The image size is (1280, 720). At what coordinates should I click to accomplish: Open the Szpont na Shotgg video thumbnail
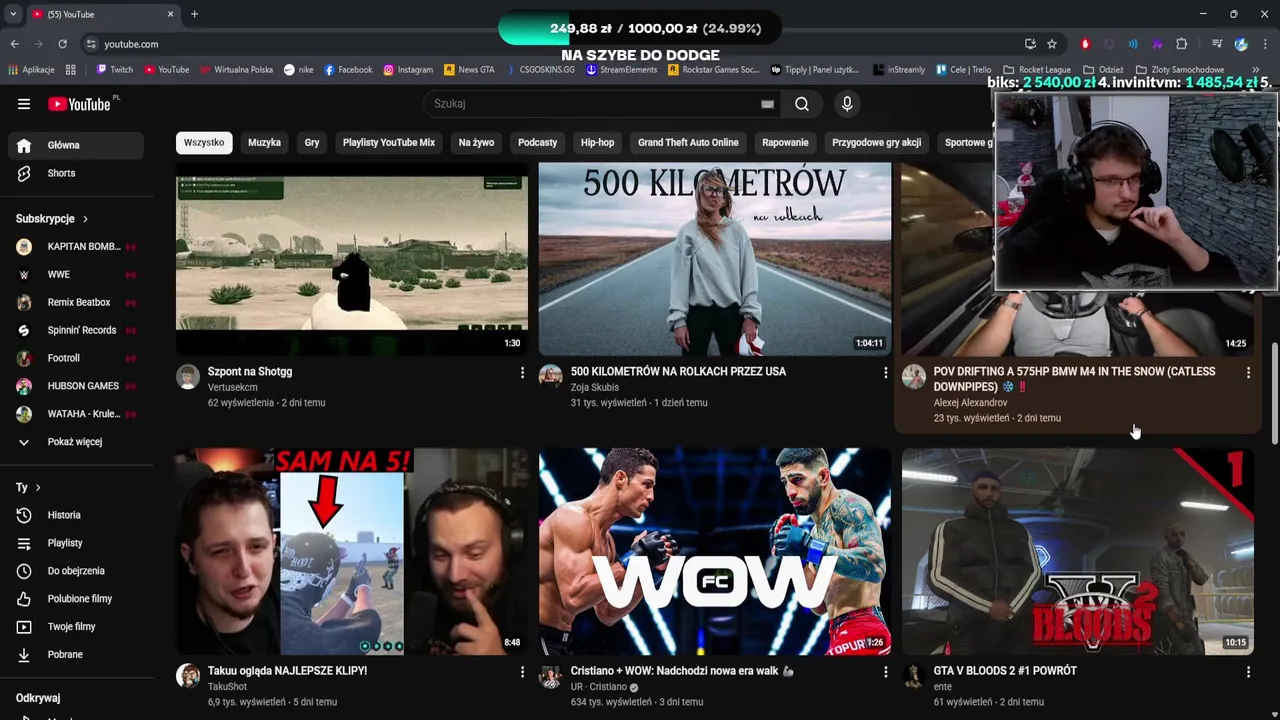[x=352, y=259]
